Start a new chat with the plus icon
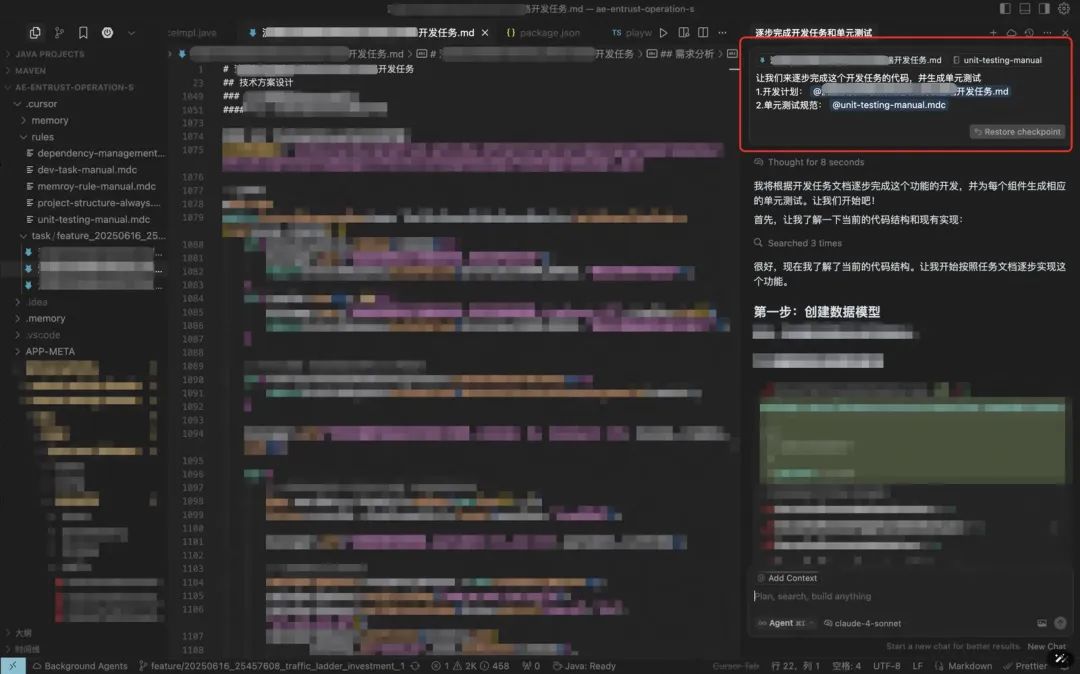 pos(993,32)
